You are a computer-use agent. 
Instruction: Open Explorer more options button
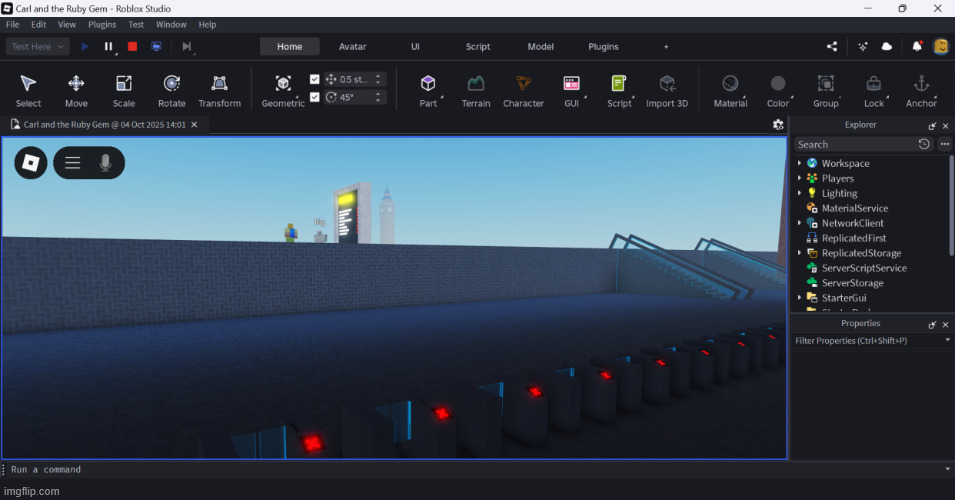945,144
